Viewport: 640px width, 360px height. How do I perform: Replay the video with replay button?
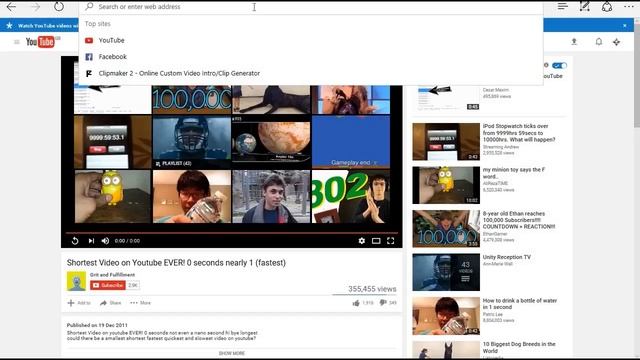pyautogui.click(x=75, y=241)
